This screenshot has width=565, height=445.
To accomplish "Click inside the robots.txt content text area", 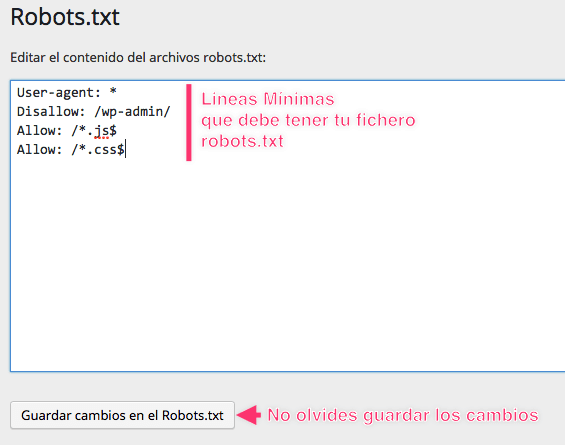I will 288,226.
